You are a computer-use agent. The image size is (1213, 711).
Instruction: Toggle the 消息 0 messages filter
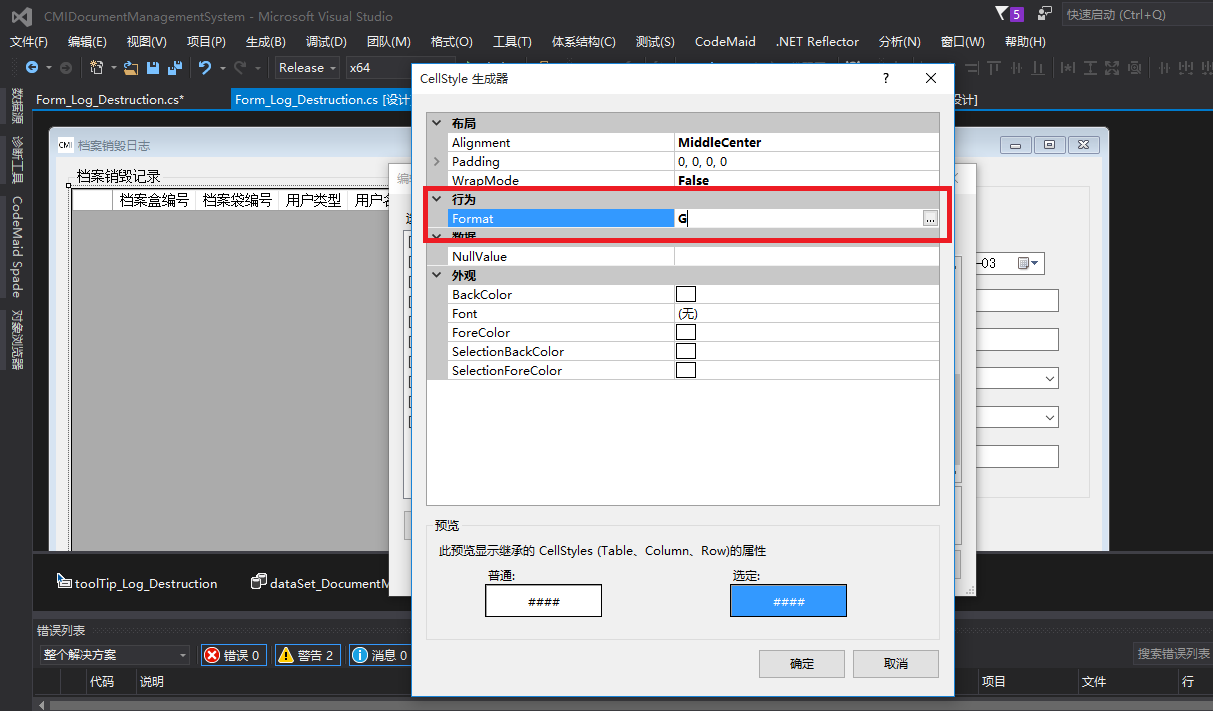click(x=379, y=655)
